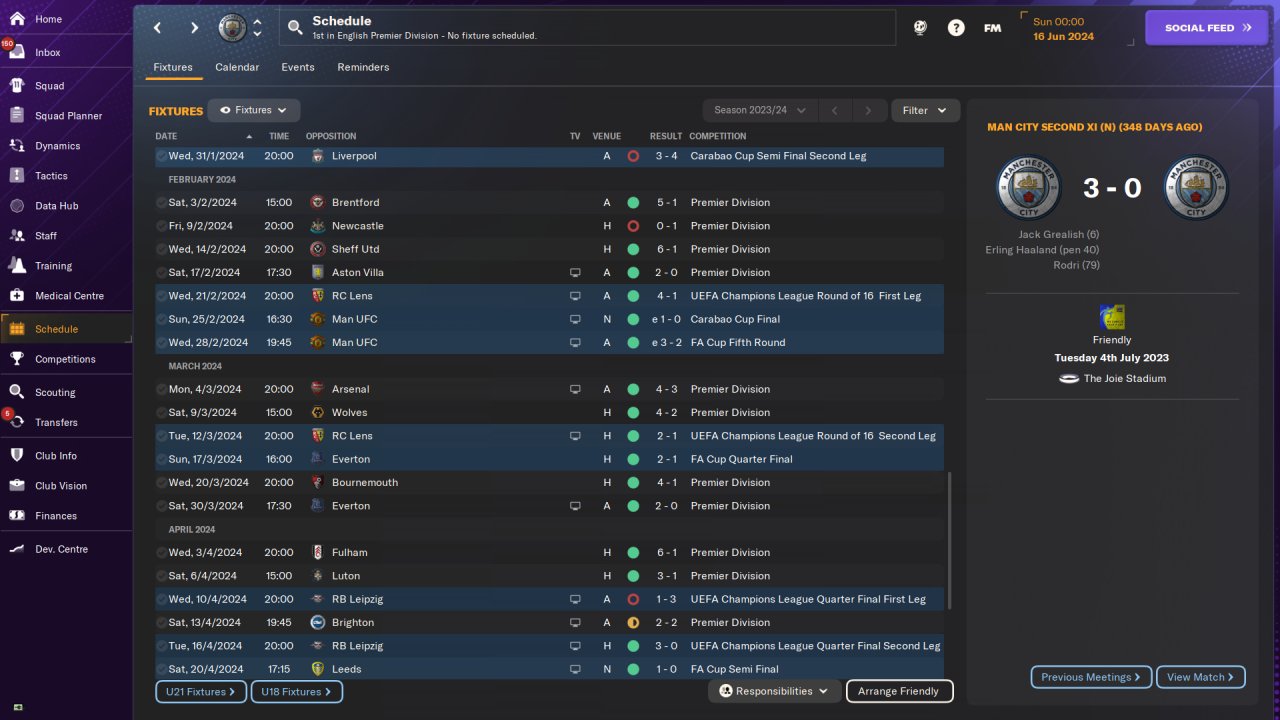The height and width of the screenshot is (720, 1280).
Task: Click the Arrange Friendly button
Action: click(899, 691)
